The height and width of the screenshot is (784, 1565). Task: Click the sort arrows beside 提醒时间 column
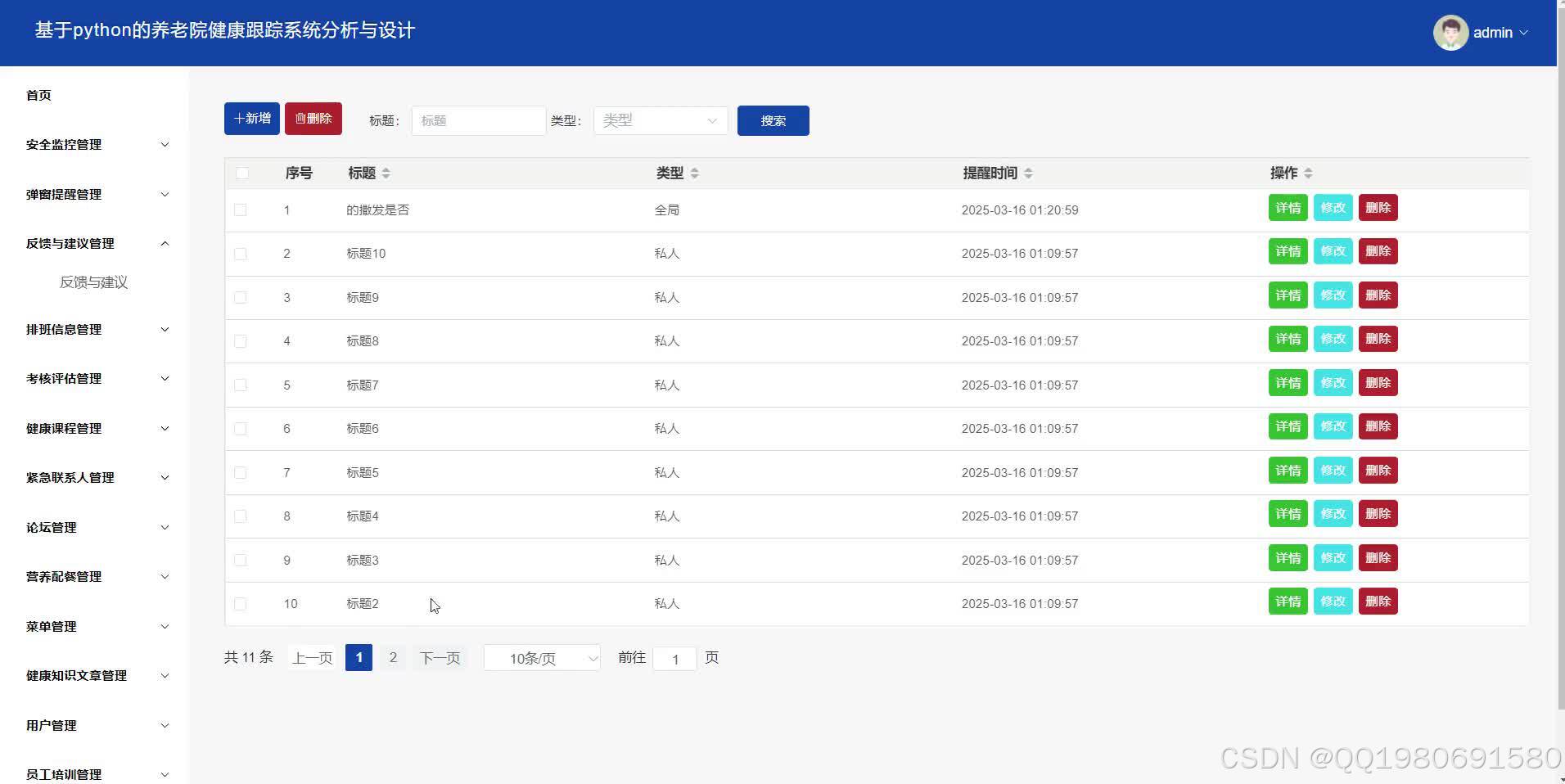pyautogui.click(x=1029, y=173)
